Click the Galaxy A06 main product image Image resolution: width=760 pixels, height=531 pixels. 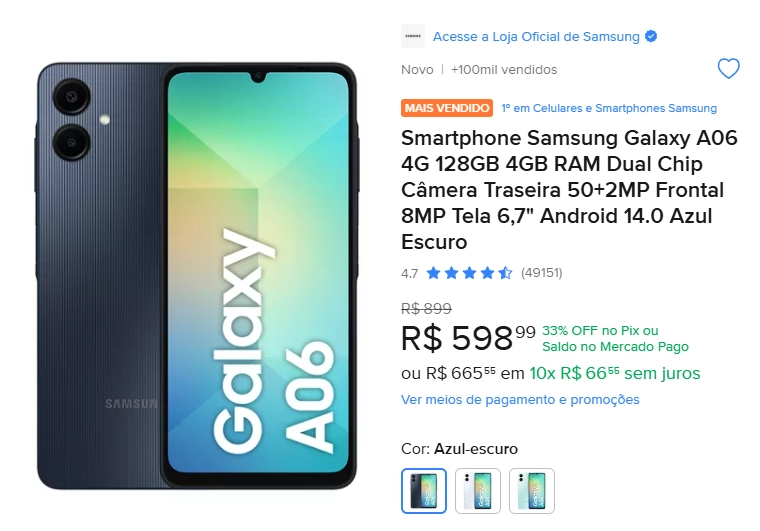click(197, 276)
